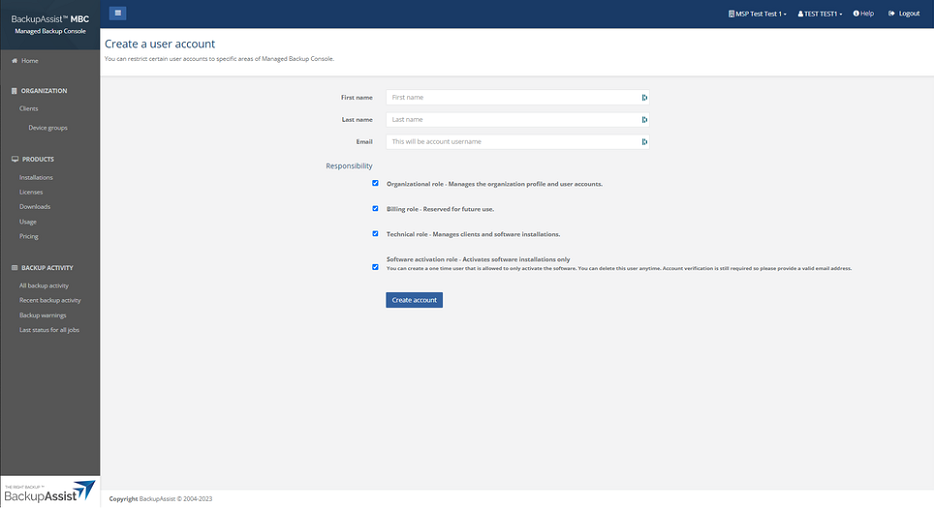Toggle the hamburger sidebar menu button

(117, 13)
